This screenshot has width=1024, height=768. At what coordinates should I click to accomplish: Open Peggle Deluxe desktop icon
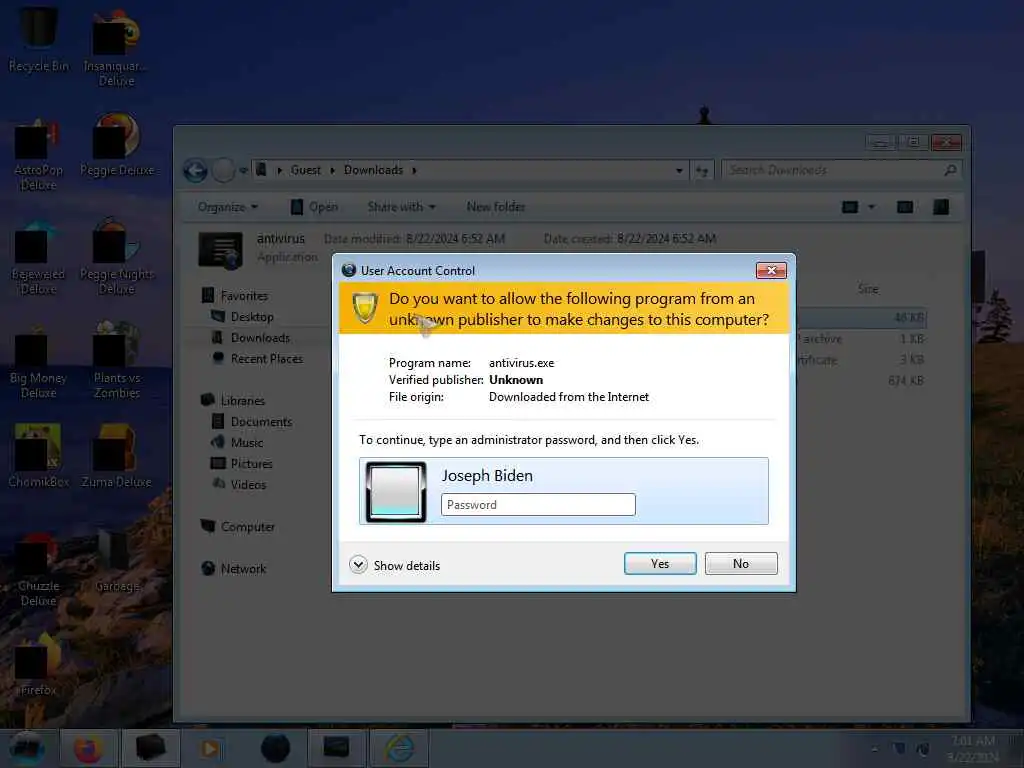click(x=116, y=145)
